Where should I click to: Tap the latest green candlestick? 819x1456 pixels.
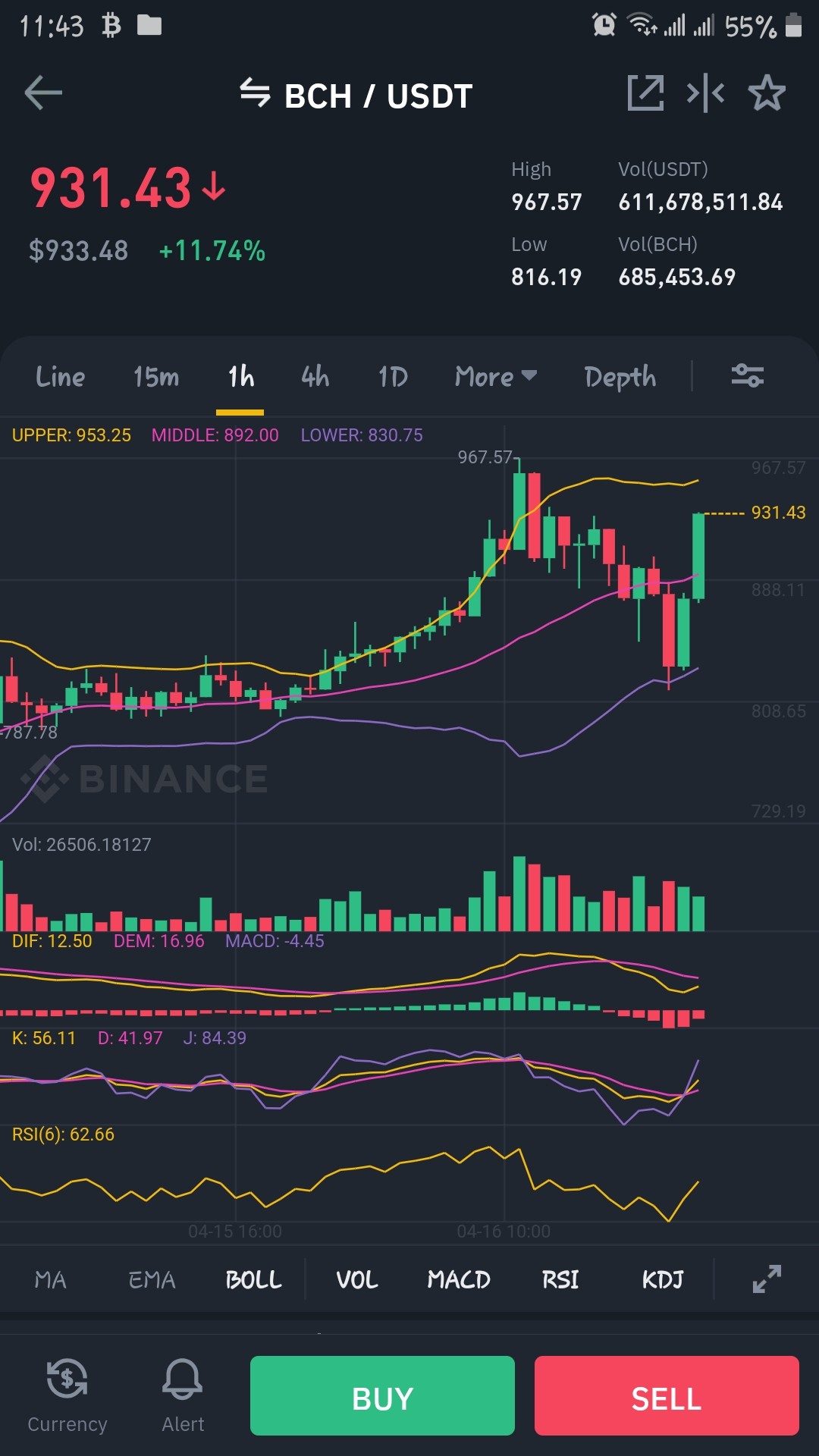[698, 557]
